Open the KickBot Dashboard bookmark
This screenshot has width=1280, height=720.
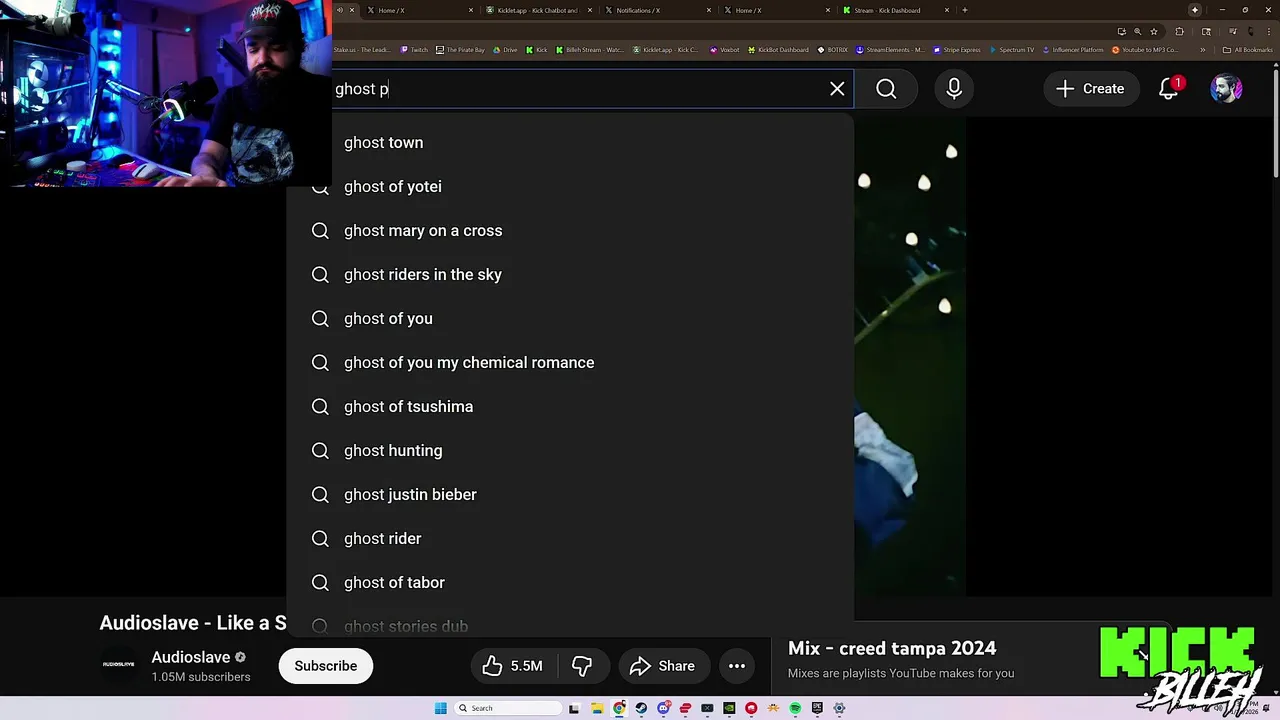pyautogui.click(x=778, y=50)
